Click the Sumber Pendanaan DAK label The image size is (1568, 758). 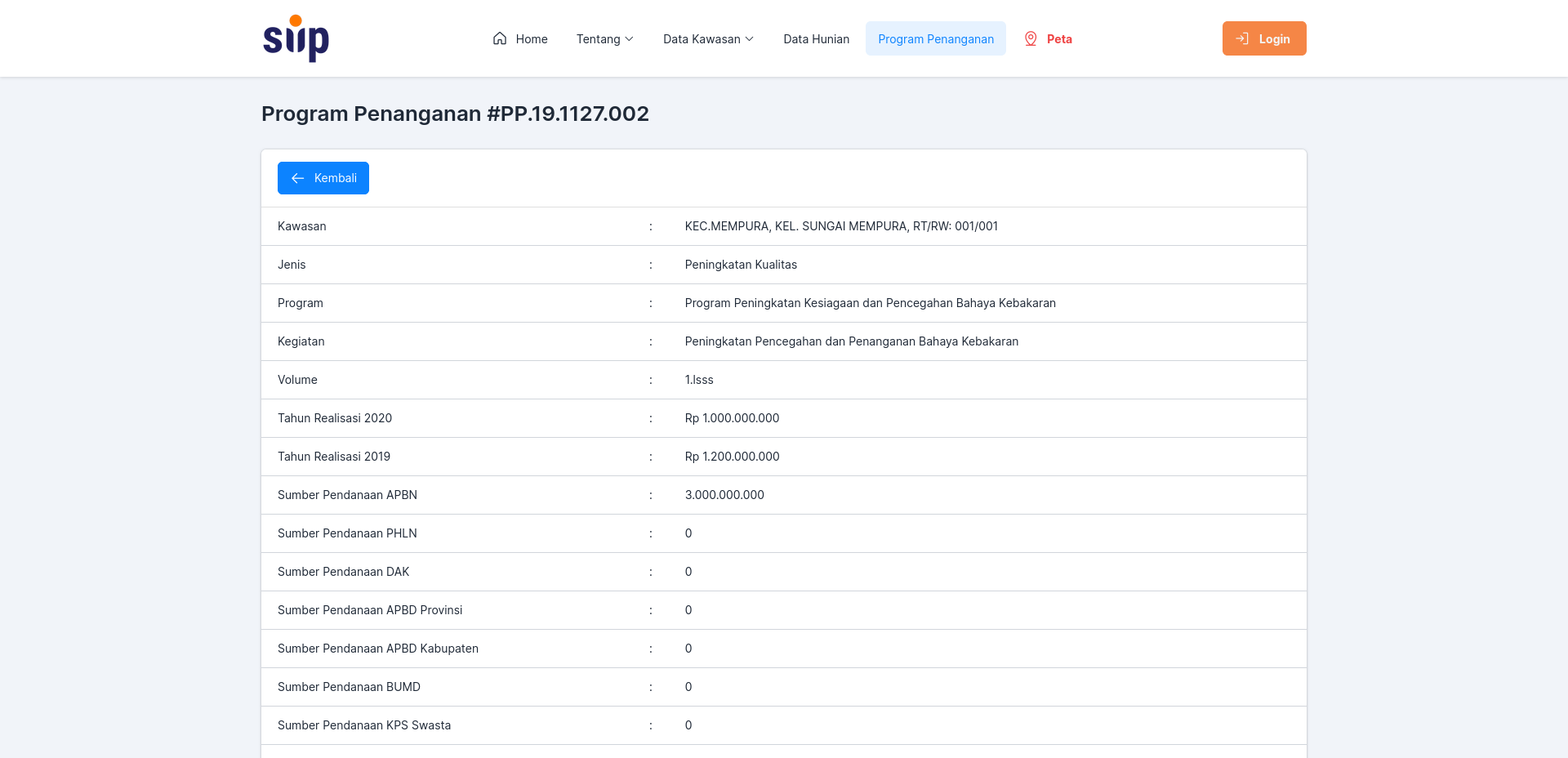pos(343,572)
